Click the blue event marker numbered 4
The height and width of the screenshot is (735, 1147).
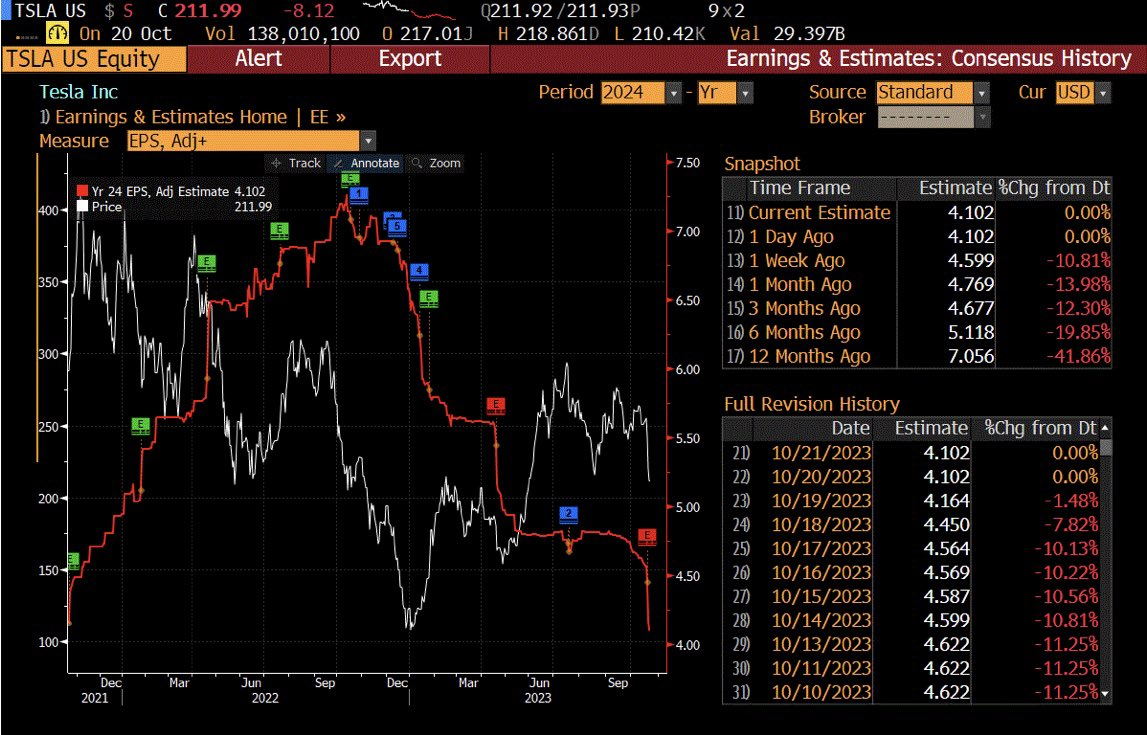pyautogui.click(x=419, y=271)
